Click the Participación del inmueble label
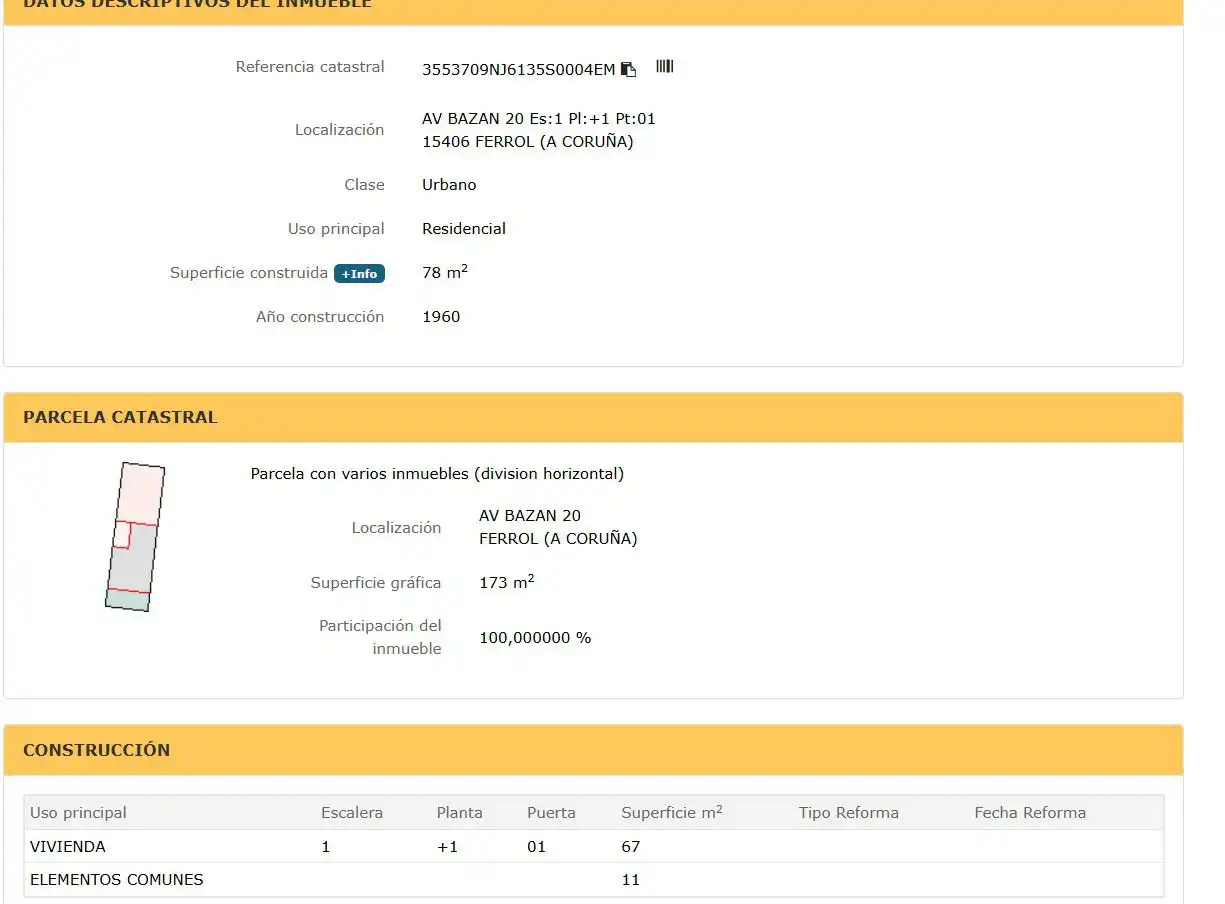Image resolution: width=1225 pixels, height=904 pixels. coord(380,638)
